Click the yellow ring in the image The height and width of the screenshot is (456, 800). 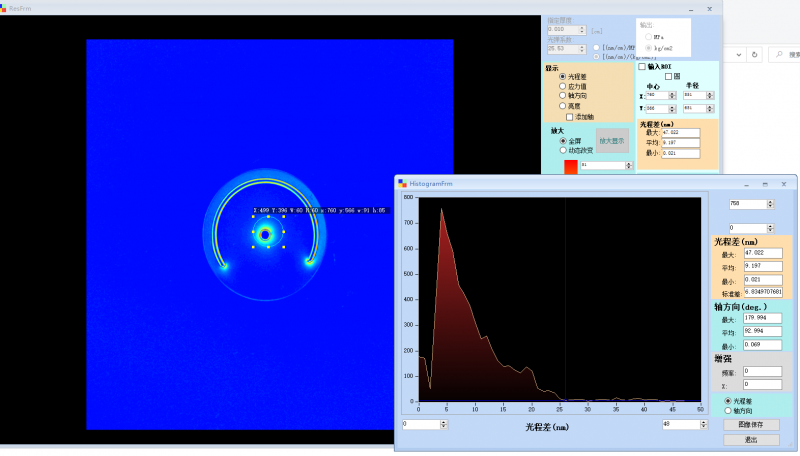point(267,182)
